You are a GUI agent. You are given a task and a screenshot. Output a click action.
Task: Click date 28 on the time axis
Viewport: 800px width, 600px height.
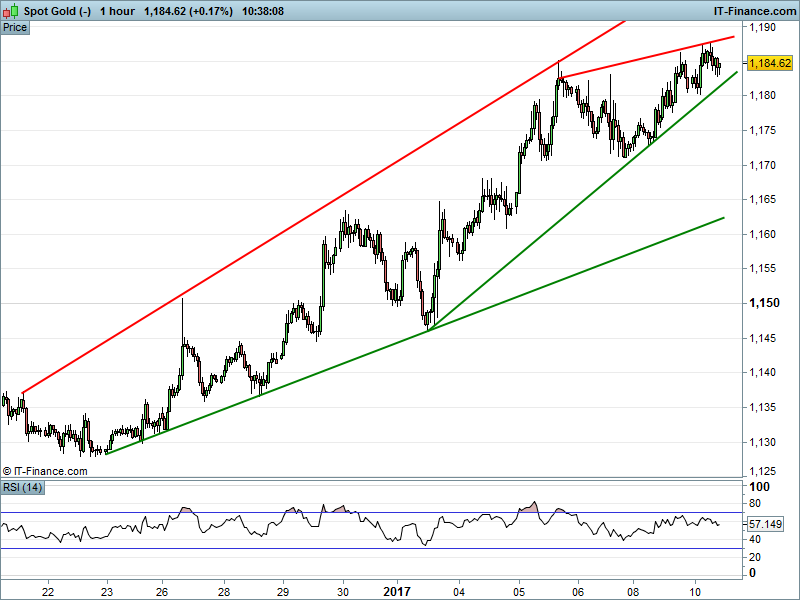(x=224, y=592)
